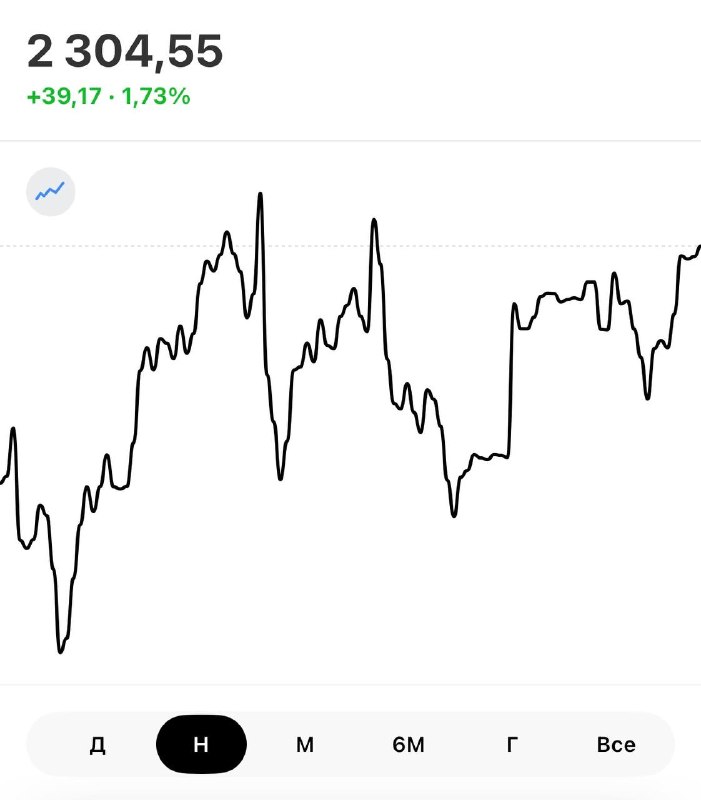Show the Г yearly period
Screen dimensions: 701x800
point(512,745)
